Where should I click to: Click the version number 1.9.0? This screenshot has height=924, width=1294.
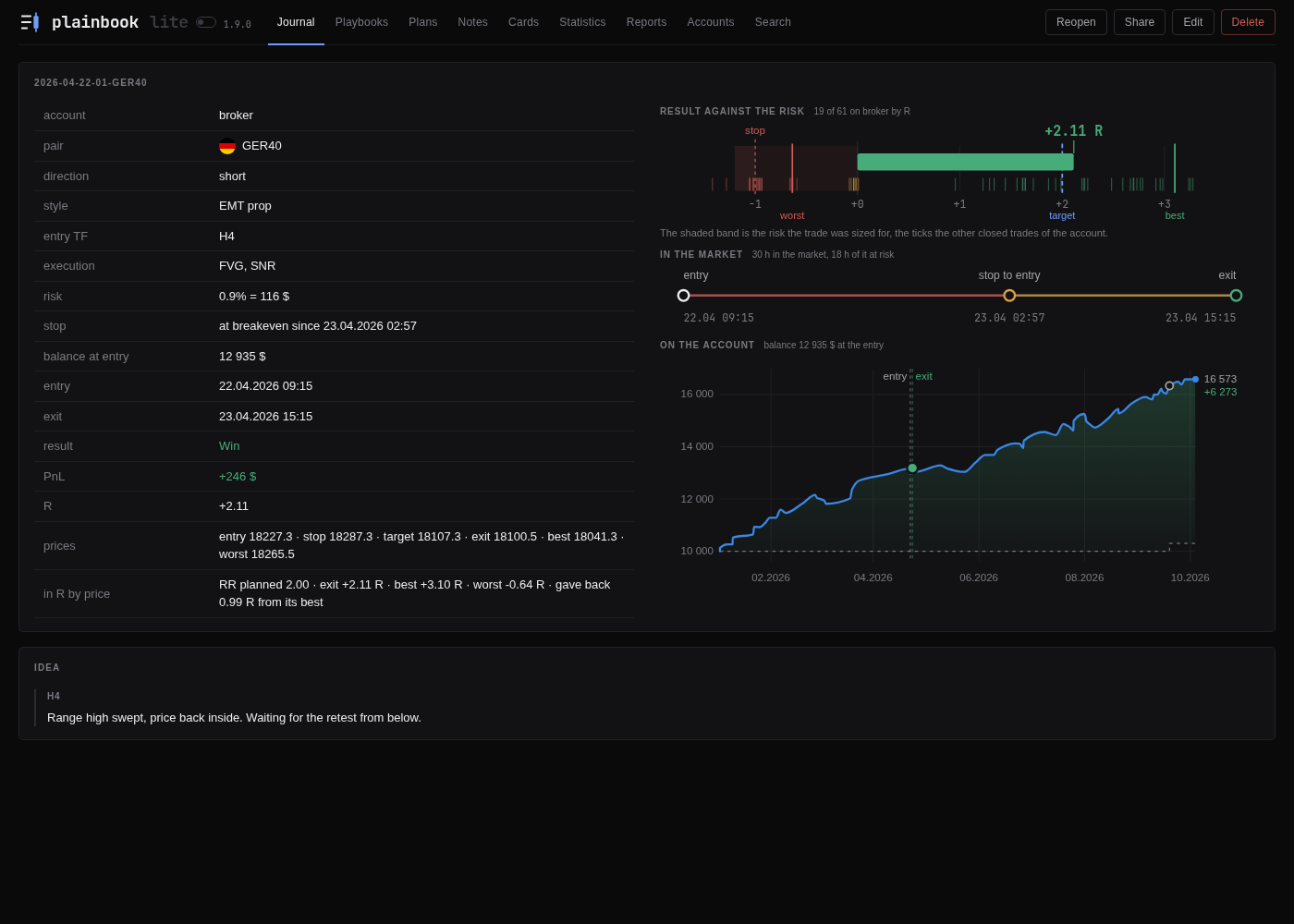pyautogui.click(x=237, y=25)
